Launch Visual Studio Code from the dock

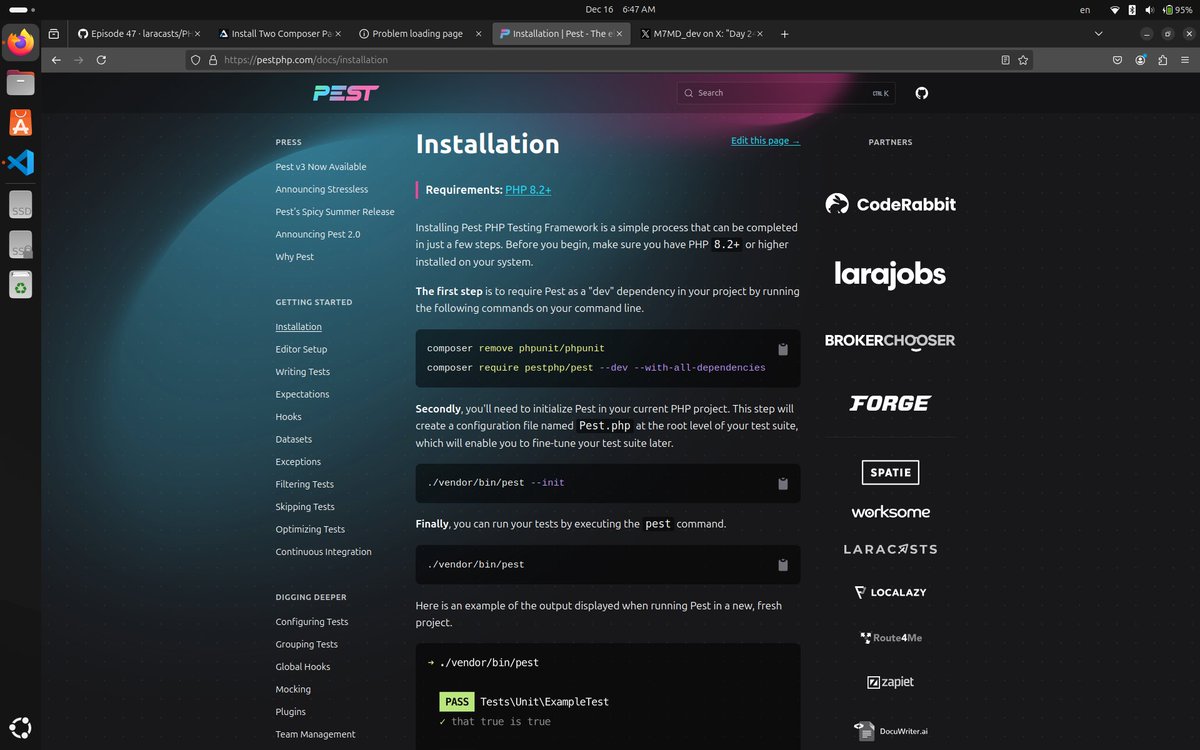coord(20,162)
